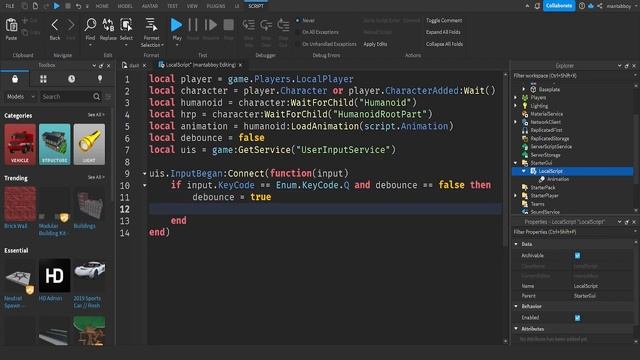
Task: Open the Find magnifier tool
Action: [90, 25]
